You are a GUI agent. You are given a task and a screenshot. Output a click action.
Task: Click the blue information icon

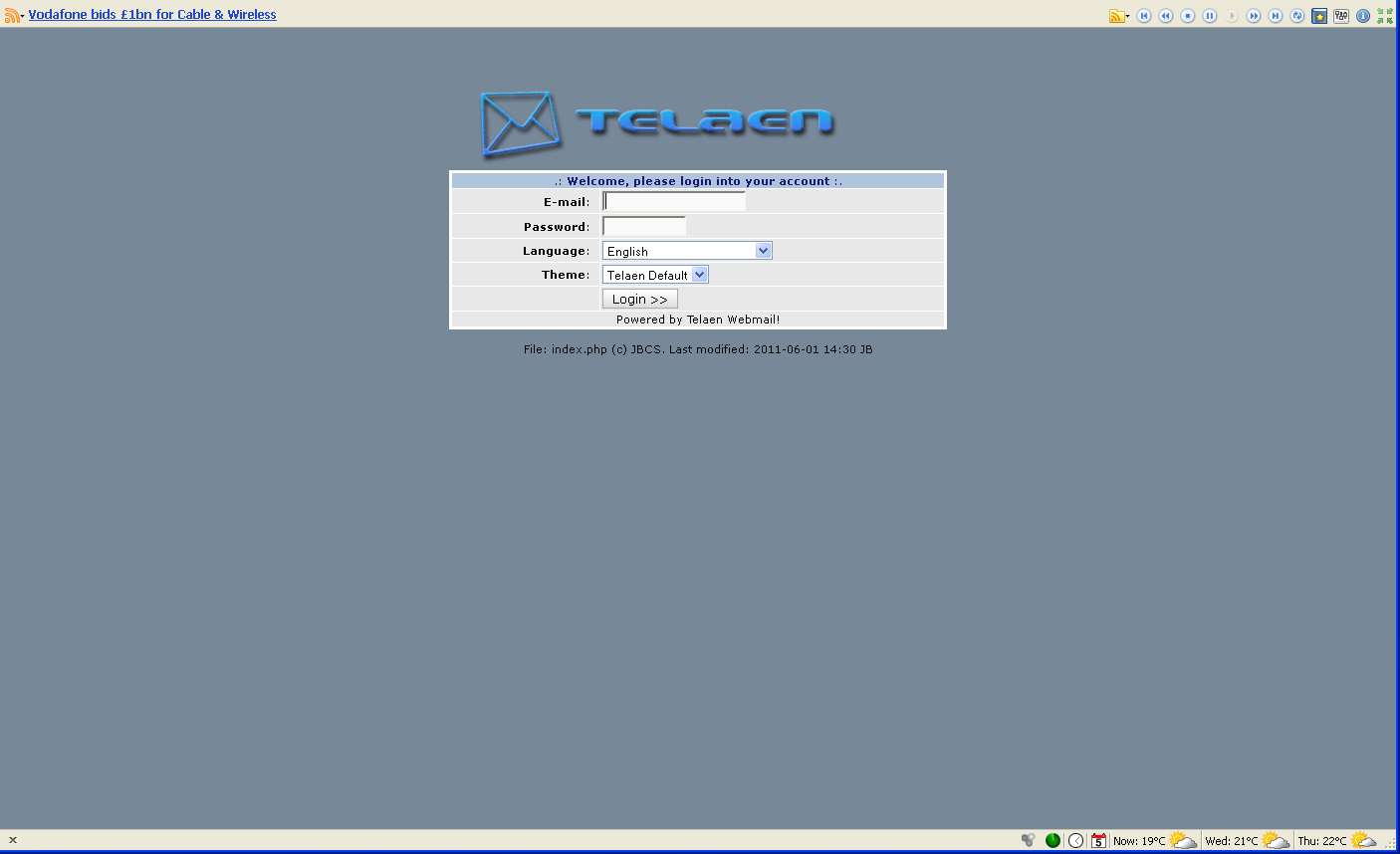point(1363,16)
